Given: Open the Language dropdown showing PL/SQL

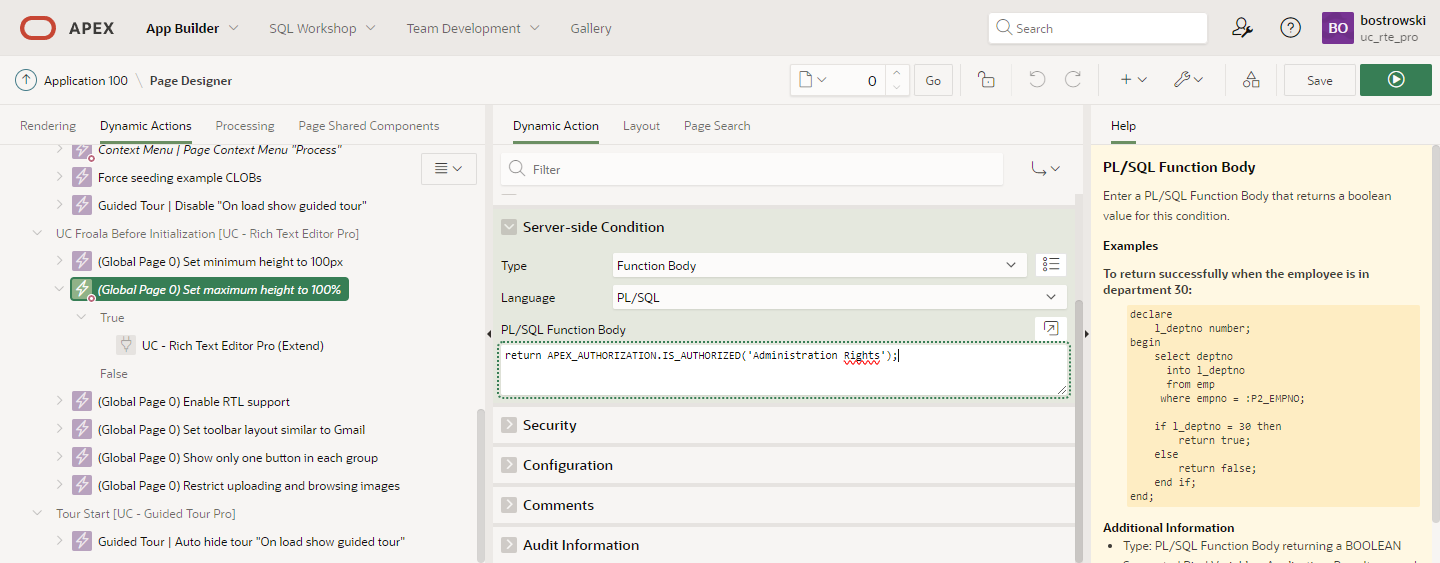Looking at the screenshot, I should coord(839,297).
